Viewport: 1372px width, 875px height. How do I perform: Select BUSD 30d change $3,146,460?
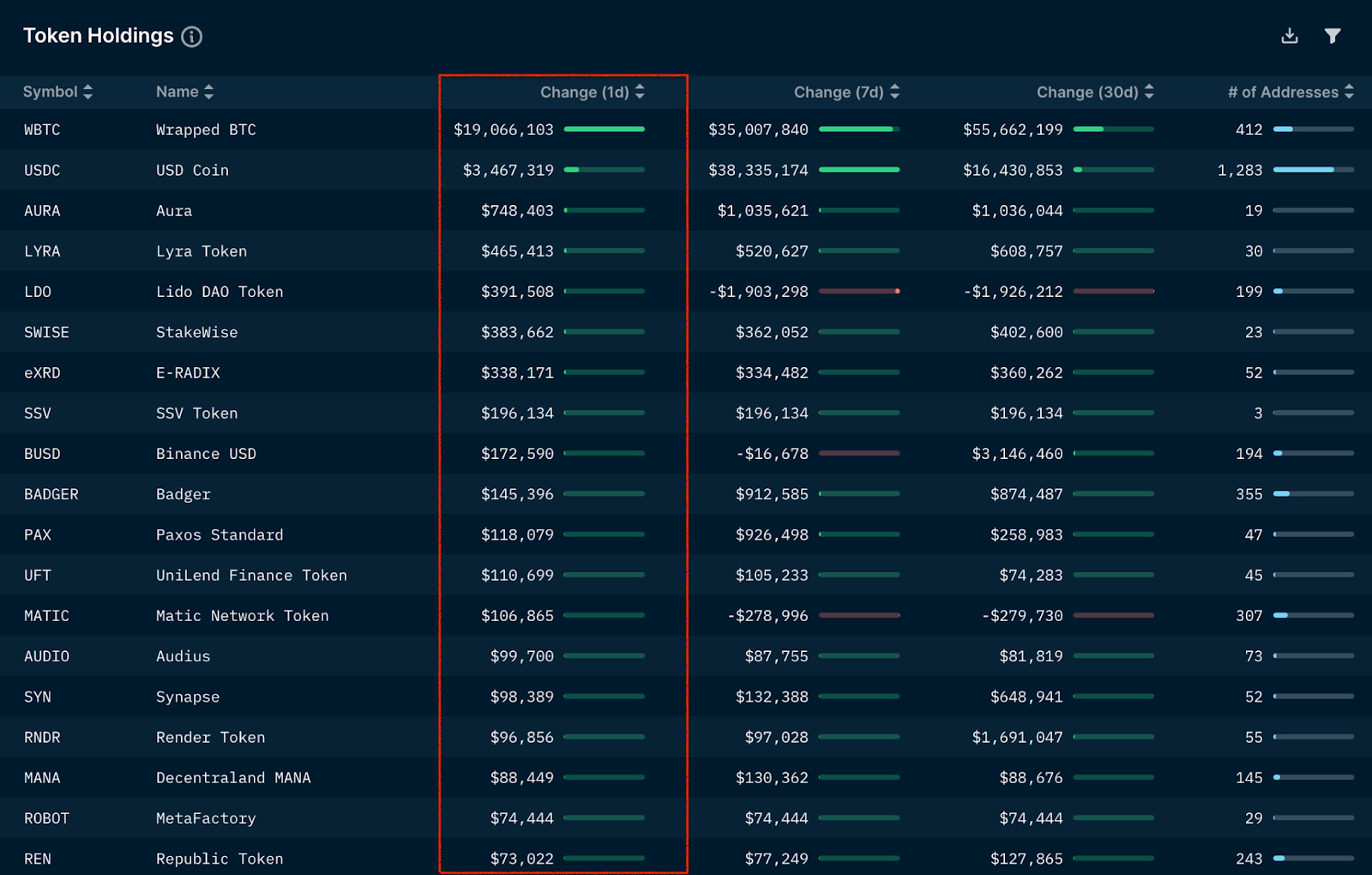click(1017, 454)
